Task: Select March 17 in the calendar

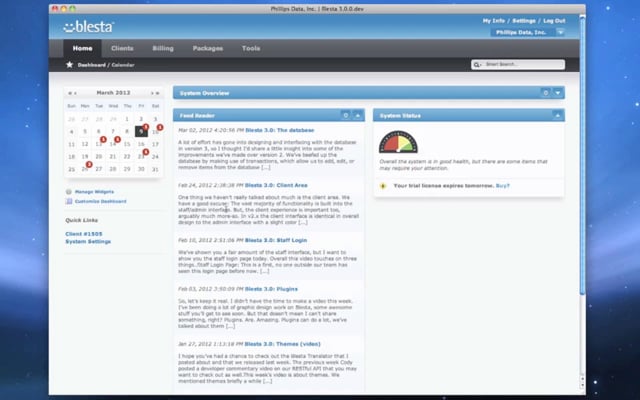Action: click(x=155, y=144)
